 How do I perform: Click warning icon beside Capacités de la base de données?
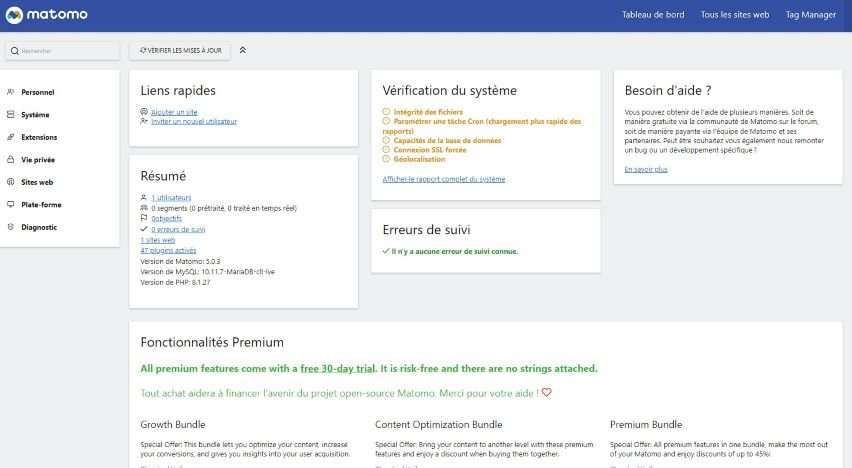click(x=386, y=140)
